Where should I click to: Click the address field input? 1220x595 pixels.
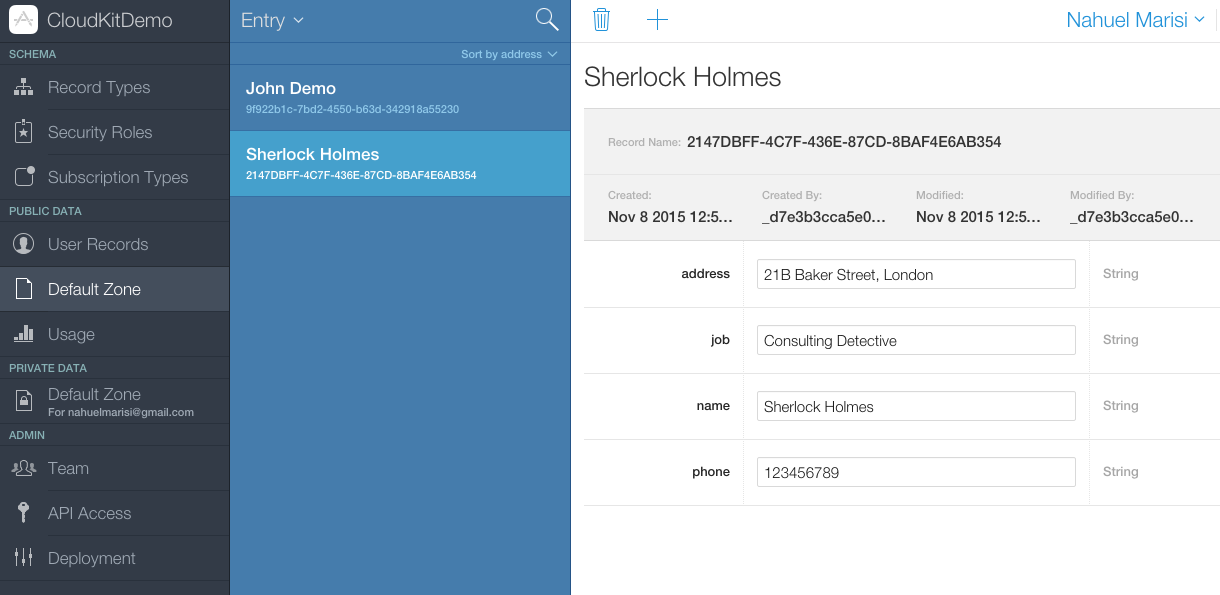click(916, 274)
